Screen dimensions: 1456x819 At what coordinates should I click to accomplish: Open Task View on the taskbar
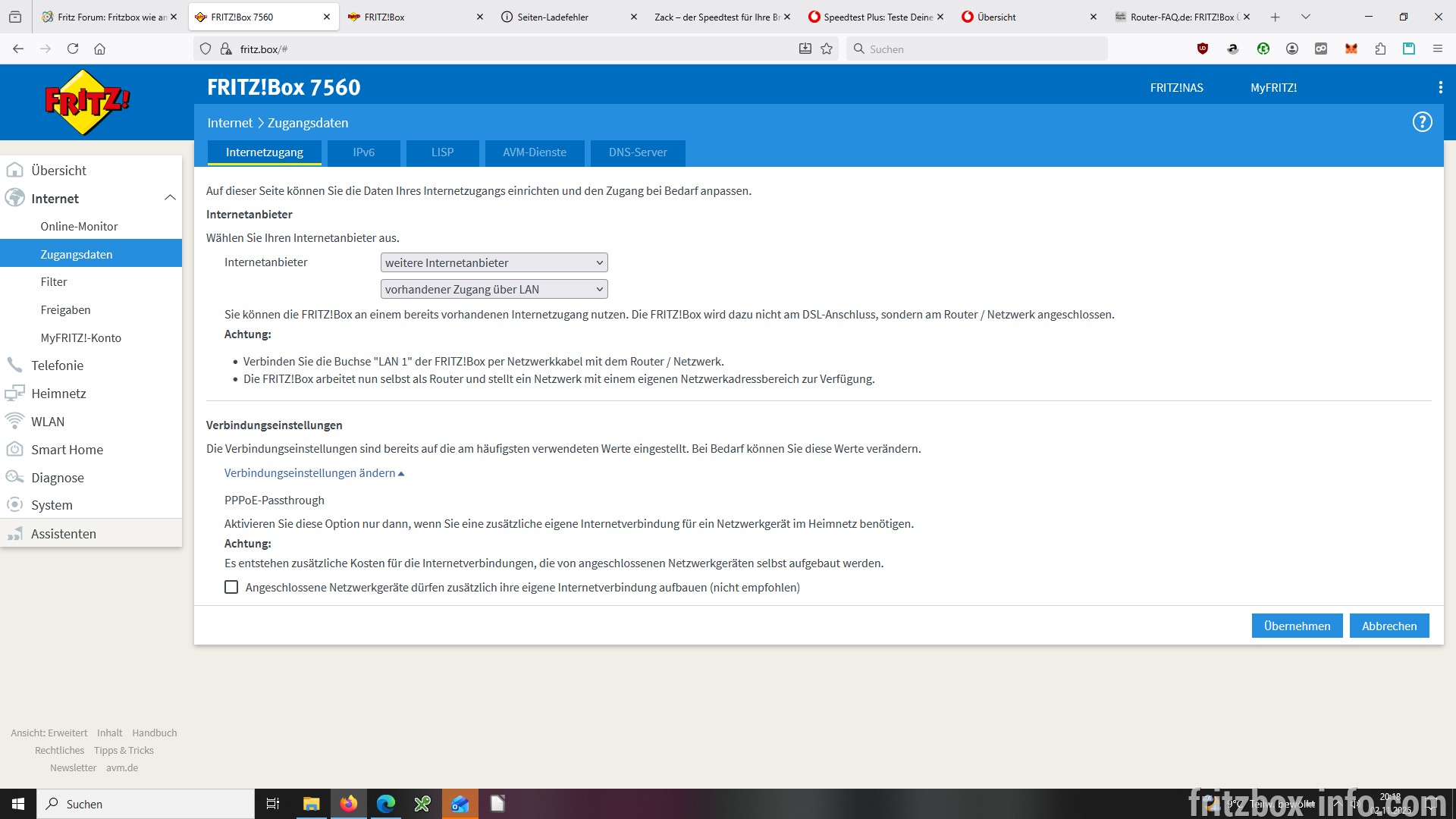click(x=273, y=804)
